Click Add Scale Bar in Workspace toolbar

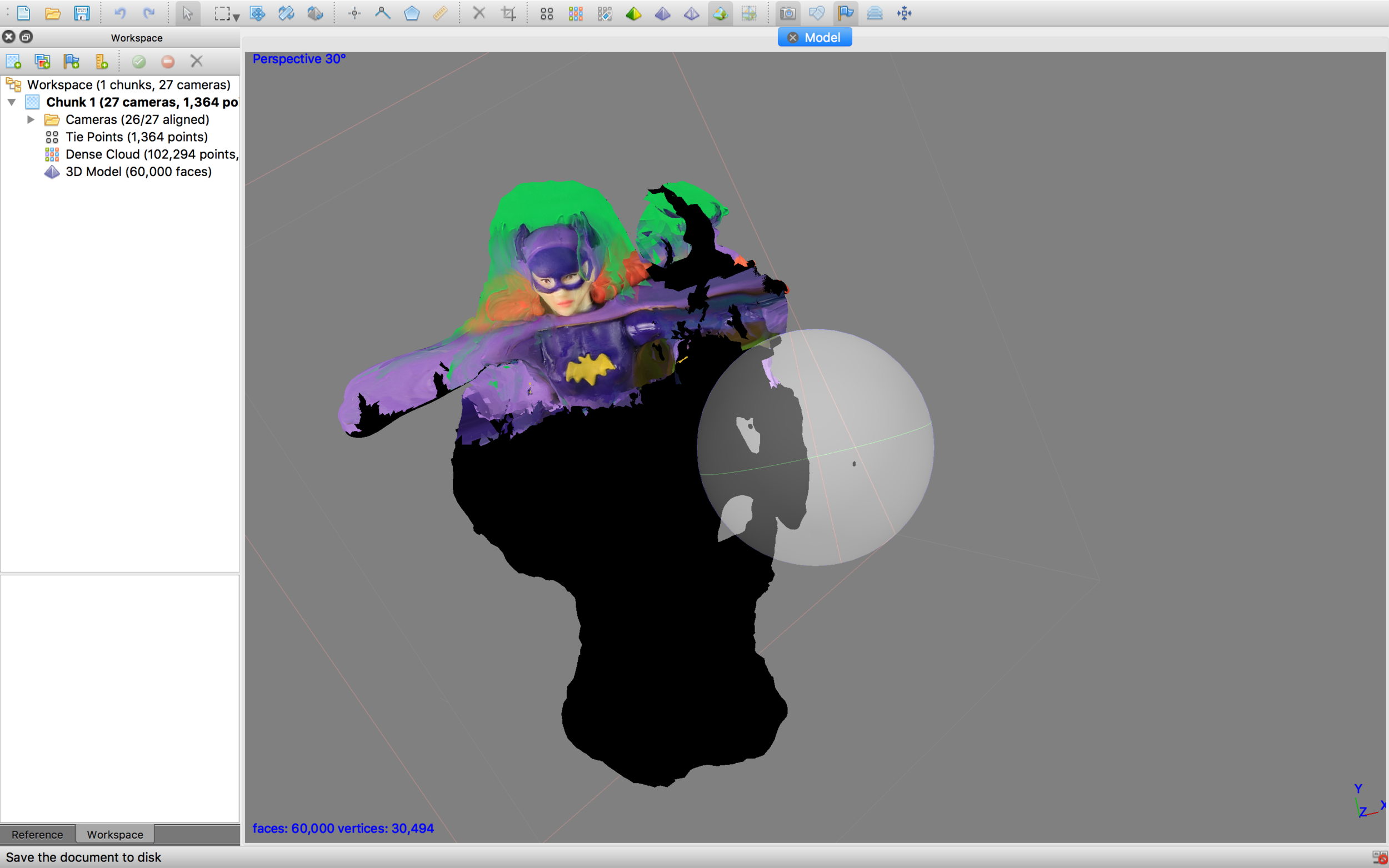pos(102,62)
